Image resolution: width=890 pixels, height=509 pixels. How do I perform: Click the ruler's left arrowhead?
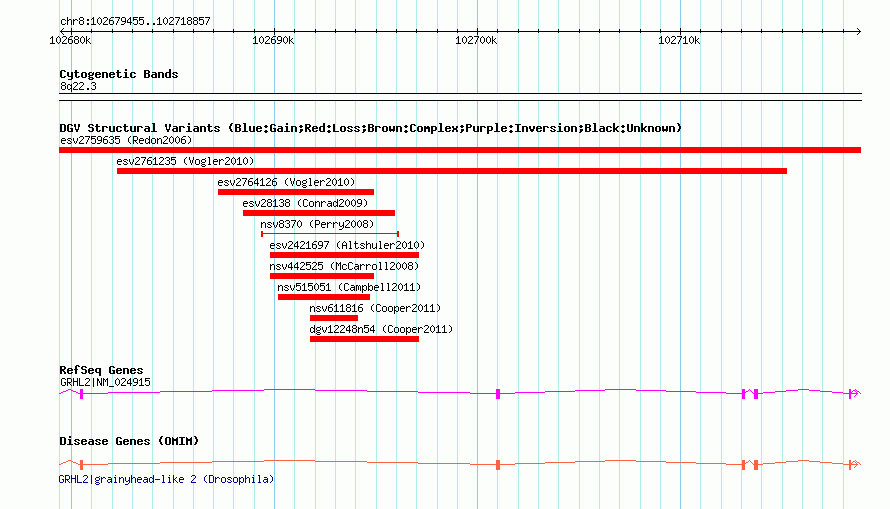tap(62, 31)
